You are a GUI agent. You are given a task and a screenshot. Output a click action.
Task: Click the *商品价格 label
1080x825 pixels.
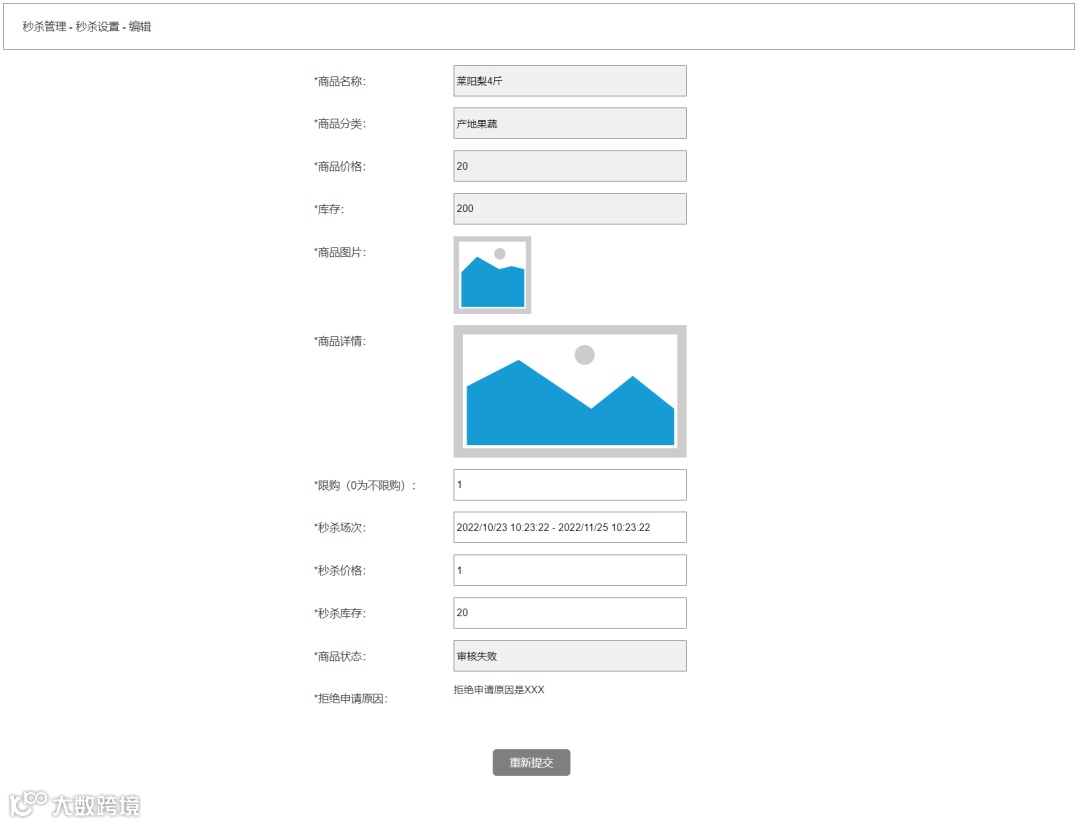pos(340,167)
